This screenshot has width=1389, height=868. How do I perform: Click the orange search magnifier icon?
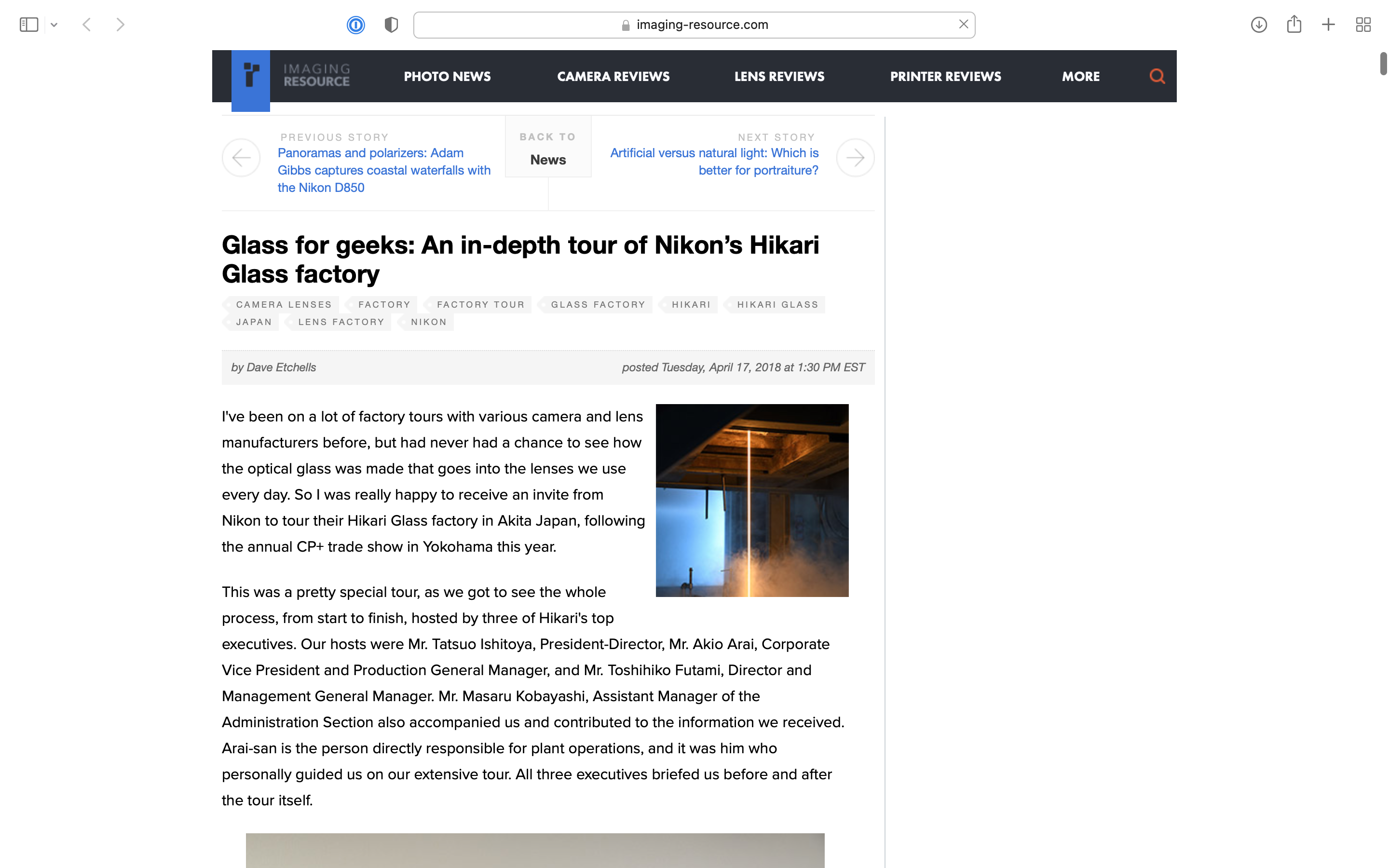[x=1157, y=76]
